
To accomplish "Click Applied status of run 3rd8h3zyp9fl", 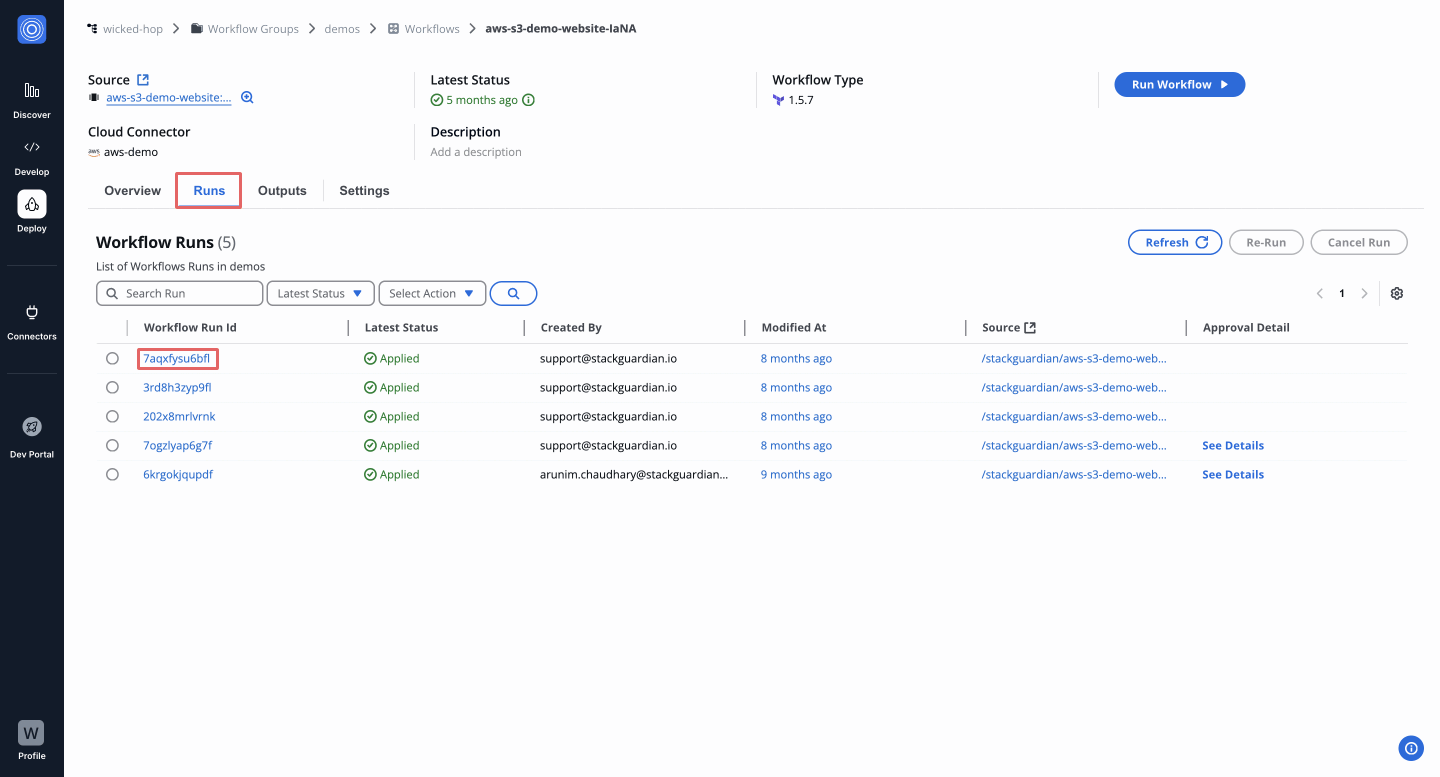I will (392, 387).
